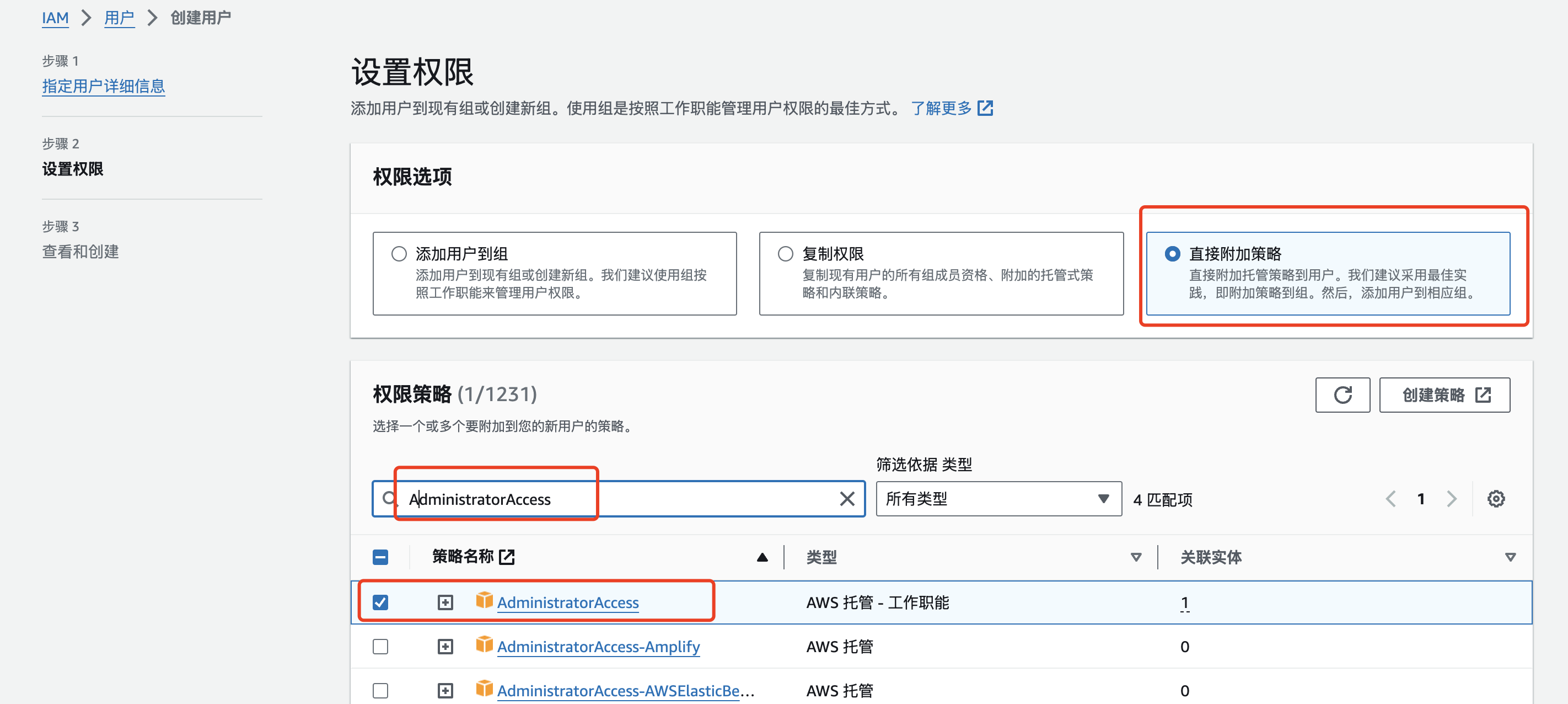Select the 添加用户到组 radio option

(x=399, y=253)
